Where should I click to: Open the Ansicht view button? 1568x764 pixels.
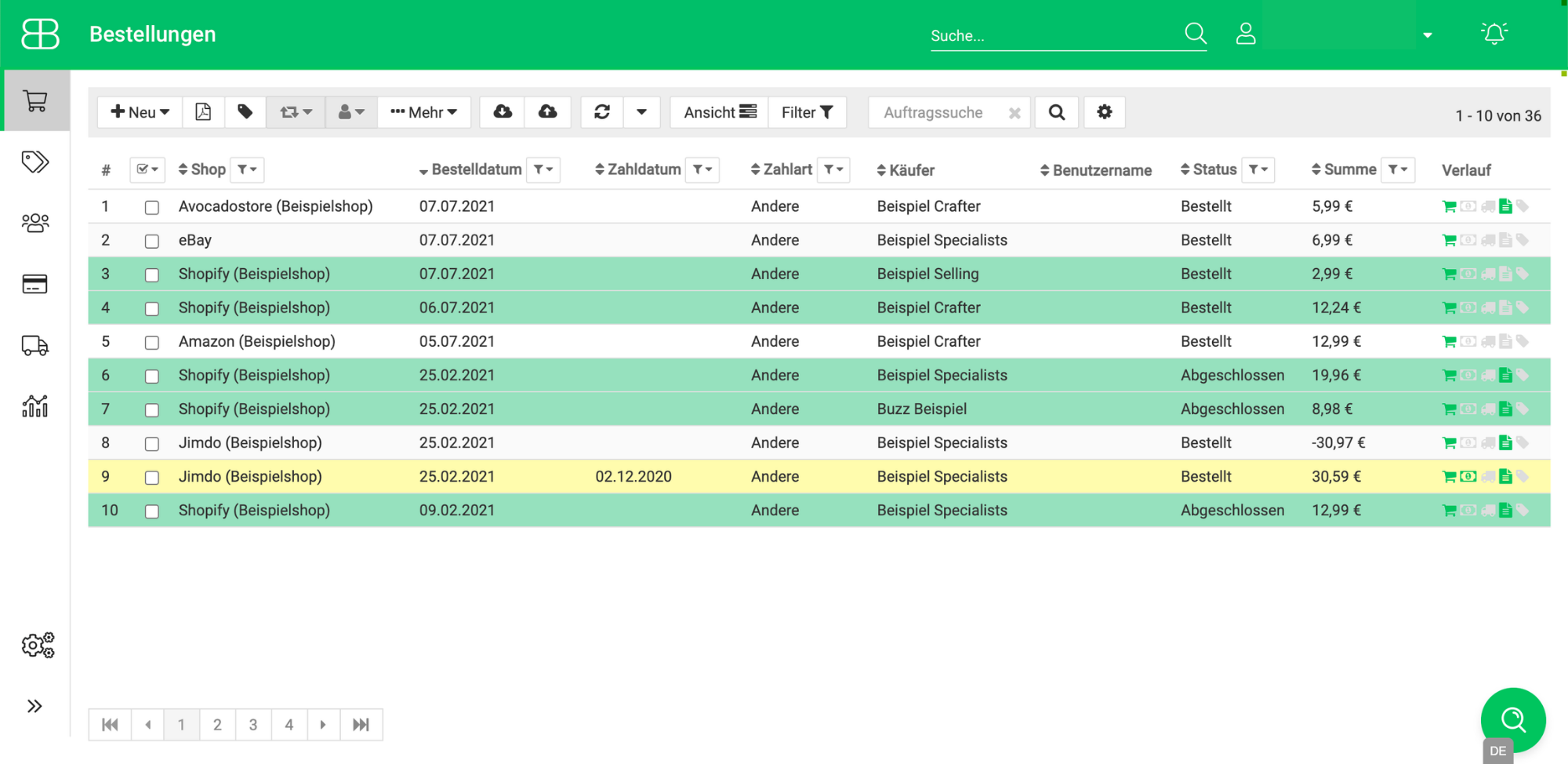click(x=720, y=112)
